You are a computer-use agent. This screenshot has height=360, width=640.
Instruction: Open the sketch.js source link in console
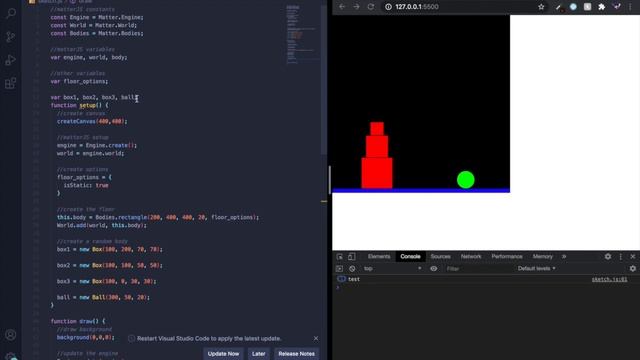click(609, 279)
